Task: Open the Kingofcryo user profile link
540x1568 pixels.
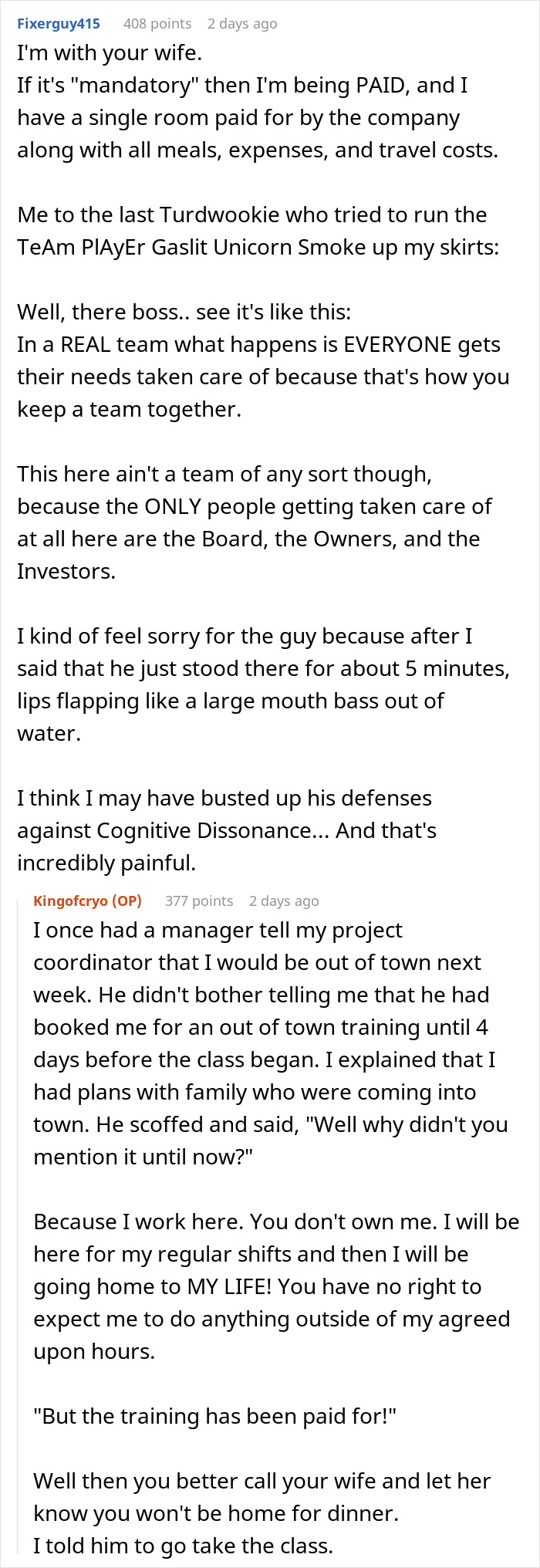Action: pyautogui.click(x=72, y=901)
